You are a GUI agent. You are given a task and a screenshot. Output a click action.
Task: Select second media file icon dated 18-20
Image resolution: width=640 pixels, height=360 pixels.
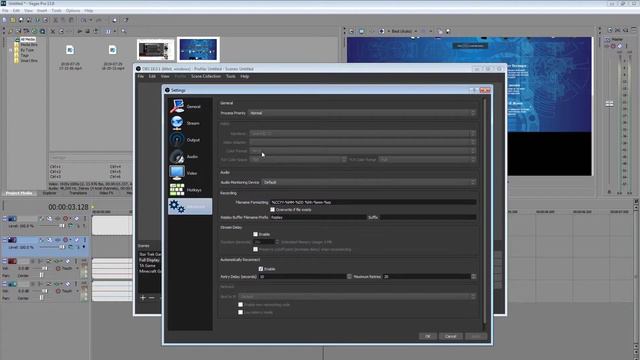(x=112, y=50)
